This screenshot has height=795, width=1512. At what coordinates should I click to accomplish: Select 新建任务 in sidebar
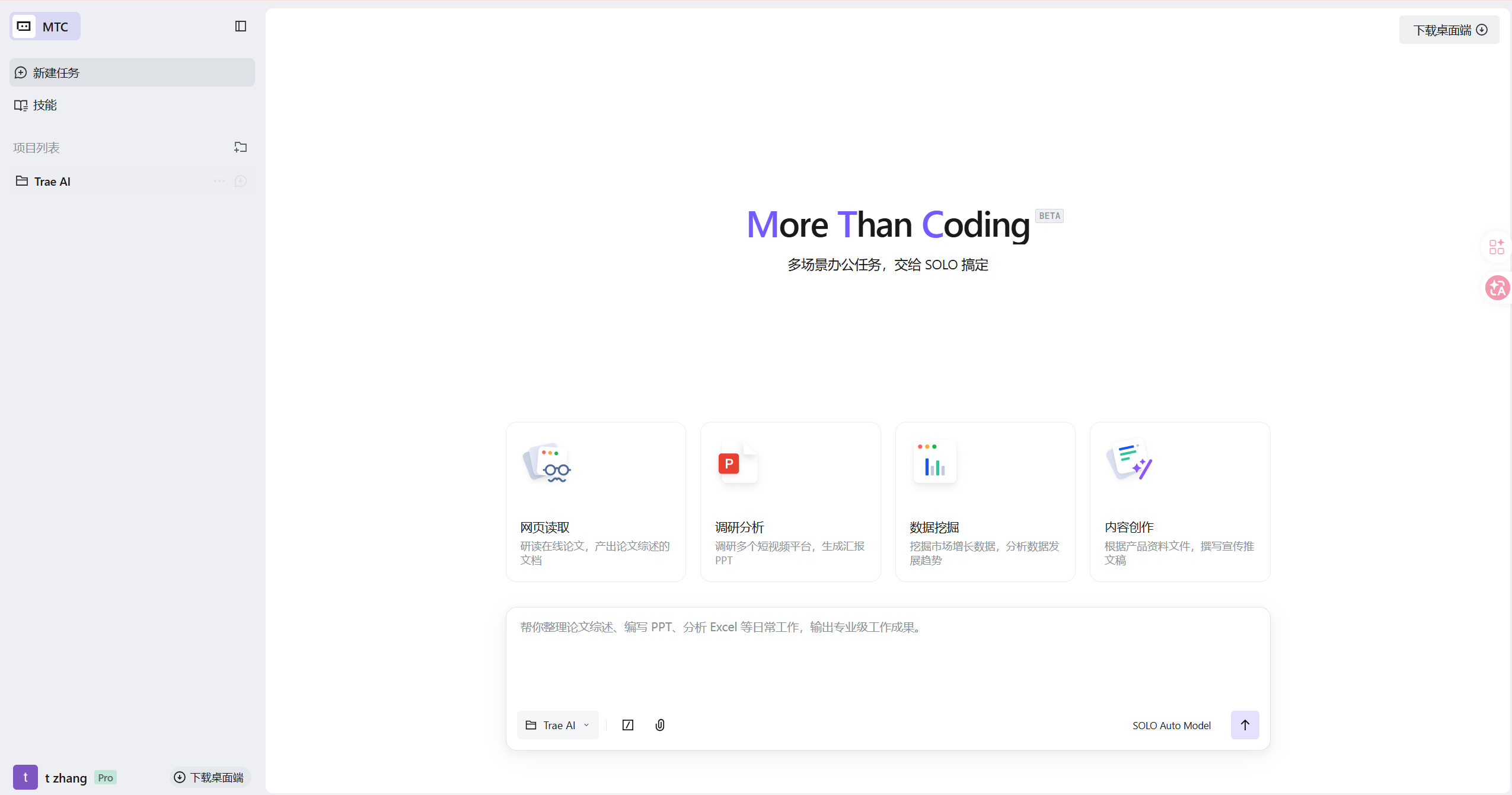(132, 72)
